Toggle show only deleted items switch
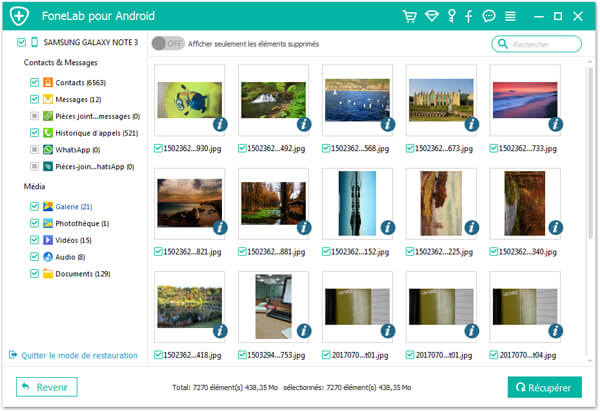Image resolution: width=600 pixels, height=412 pixels. pos(168,43)
